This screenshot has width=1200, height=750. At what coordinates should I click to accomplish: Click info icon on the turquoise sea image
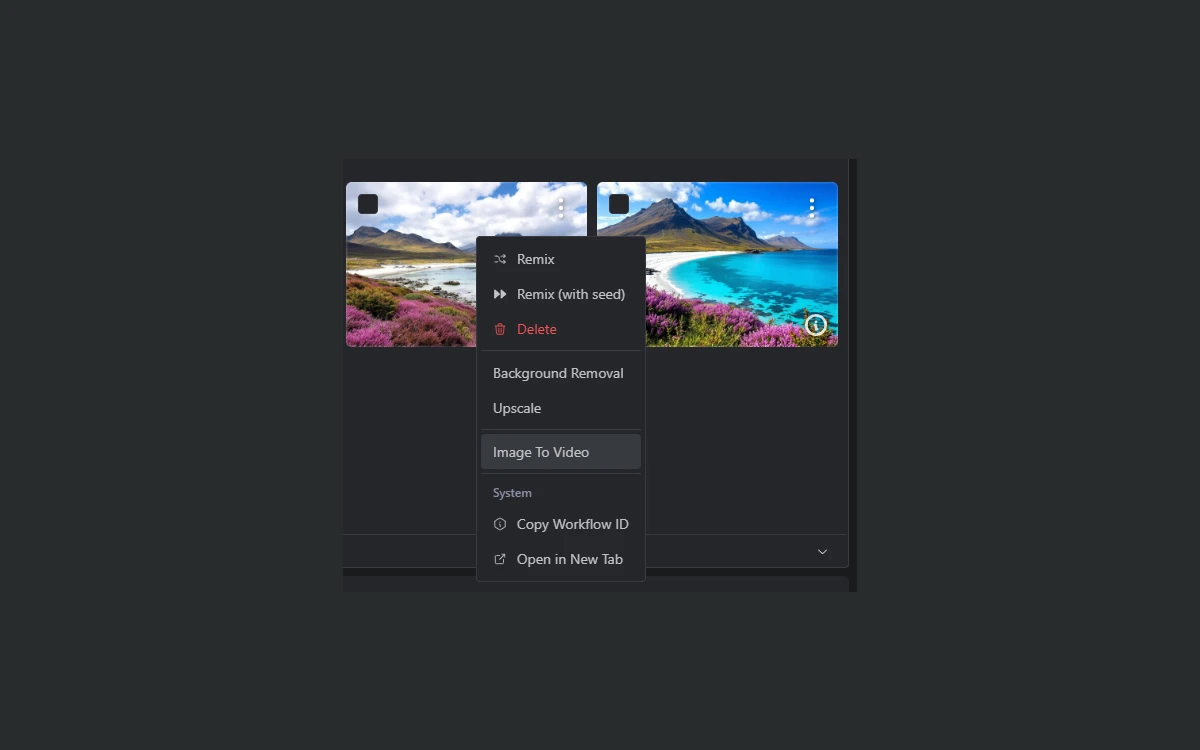[816, 325]
